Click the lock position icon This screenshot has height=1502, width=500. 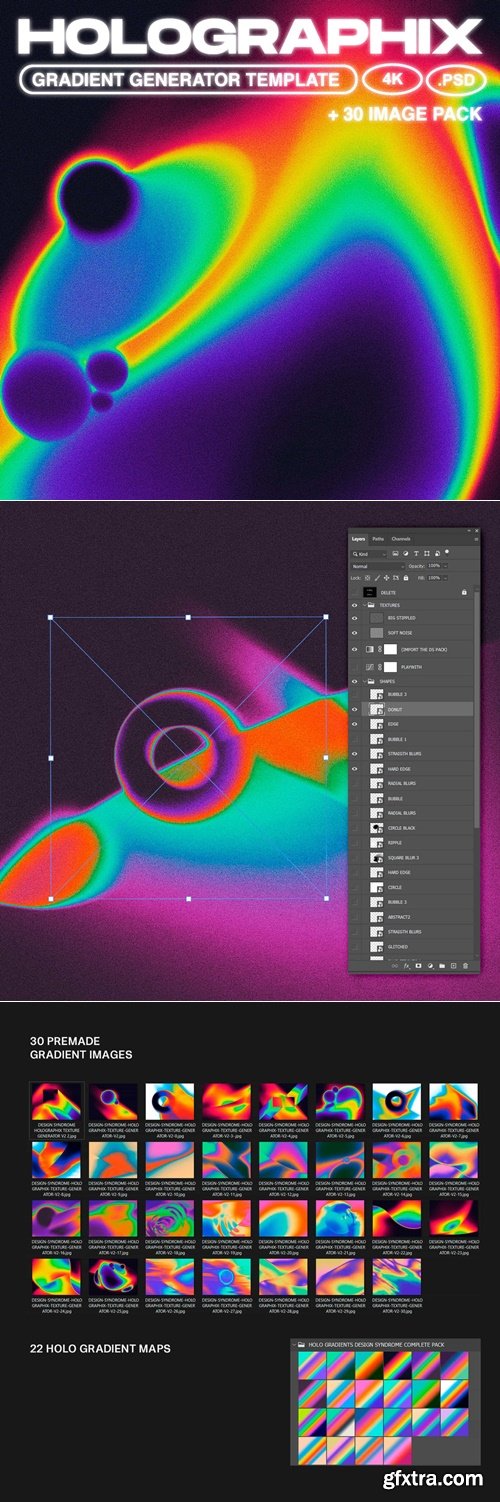point(386,578)
